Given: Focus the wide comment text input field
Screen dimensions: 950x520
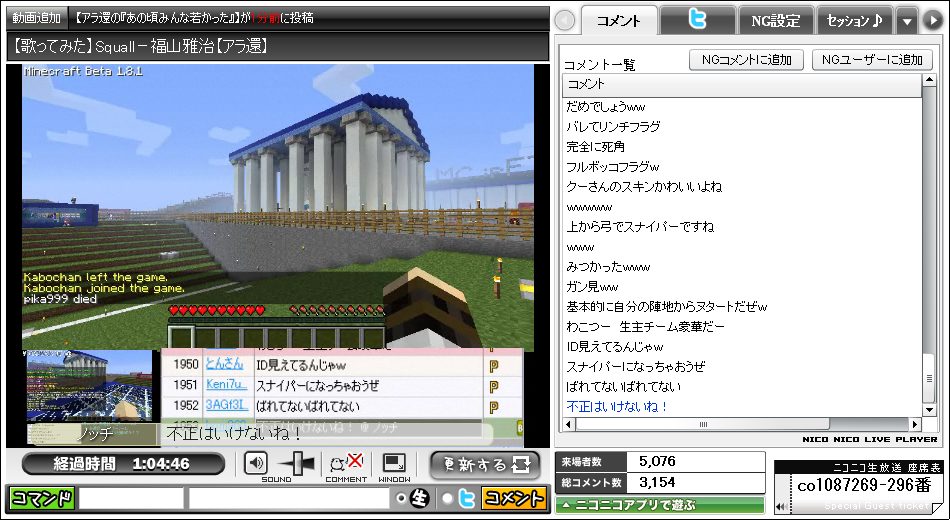Looking at the screenshot, I should click(x=289, y=498).
